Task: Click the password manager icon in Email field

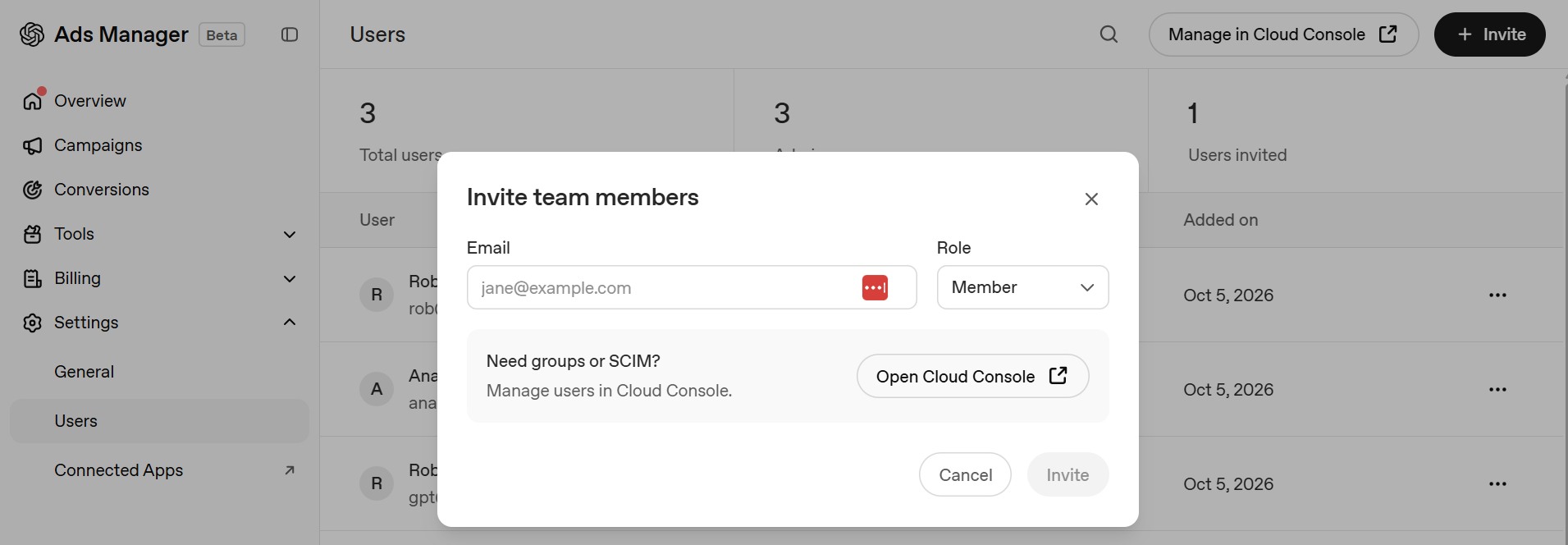Action: [875, 288]
